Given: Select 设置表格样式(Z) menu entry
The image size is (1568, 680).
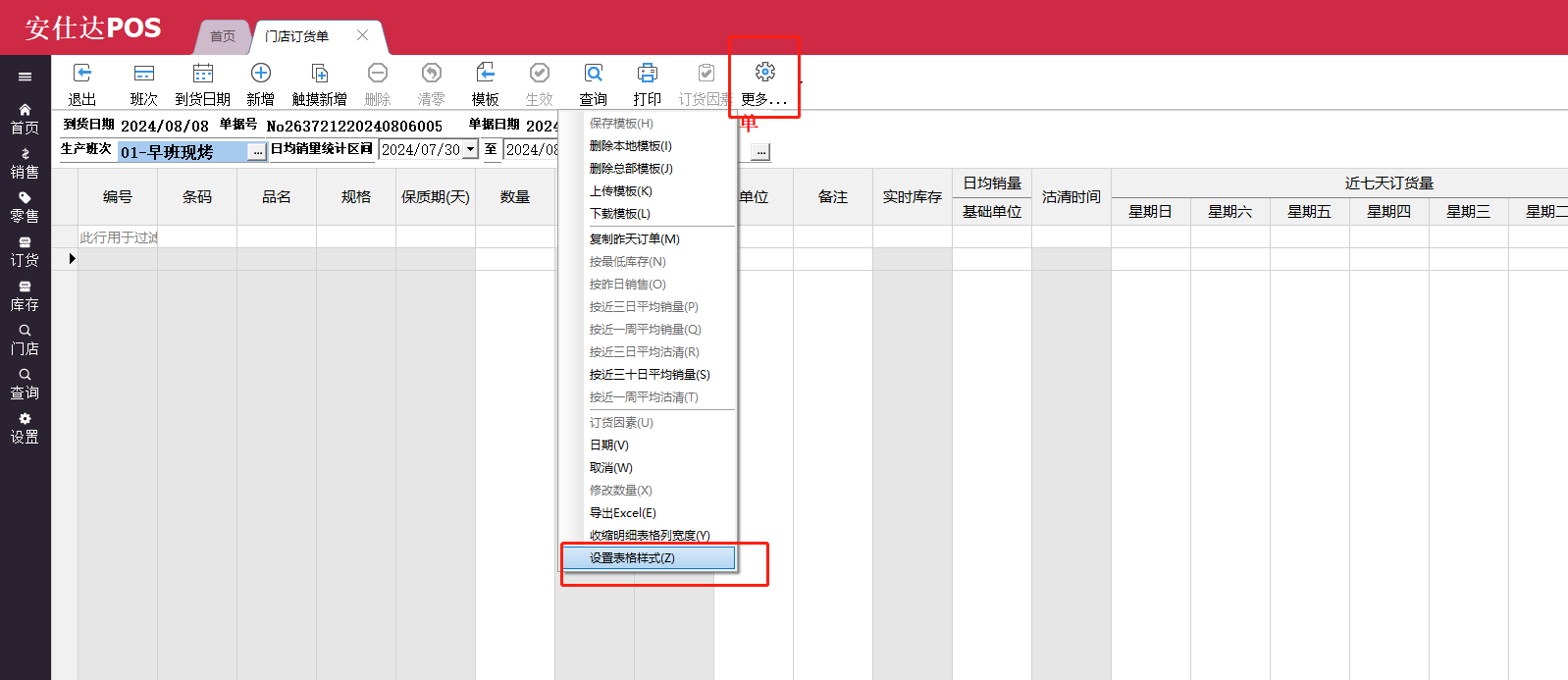Looking at the screenshot, I should [x=649, y=558].
